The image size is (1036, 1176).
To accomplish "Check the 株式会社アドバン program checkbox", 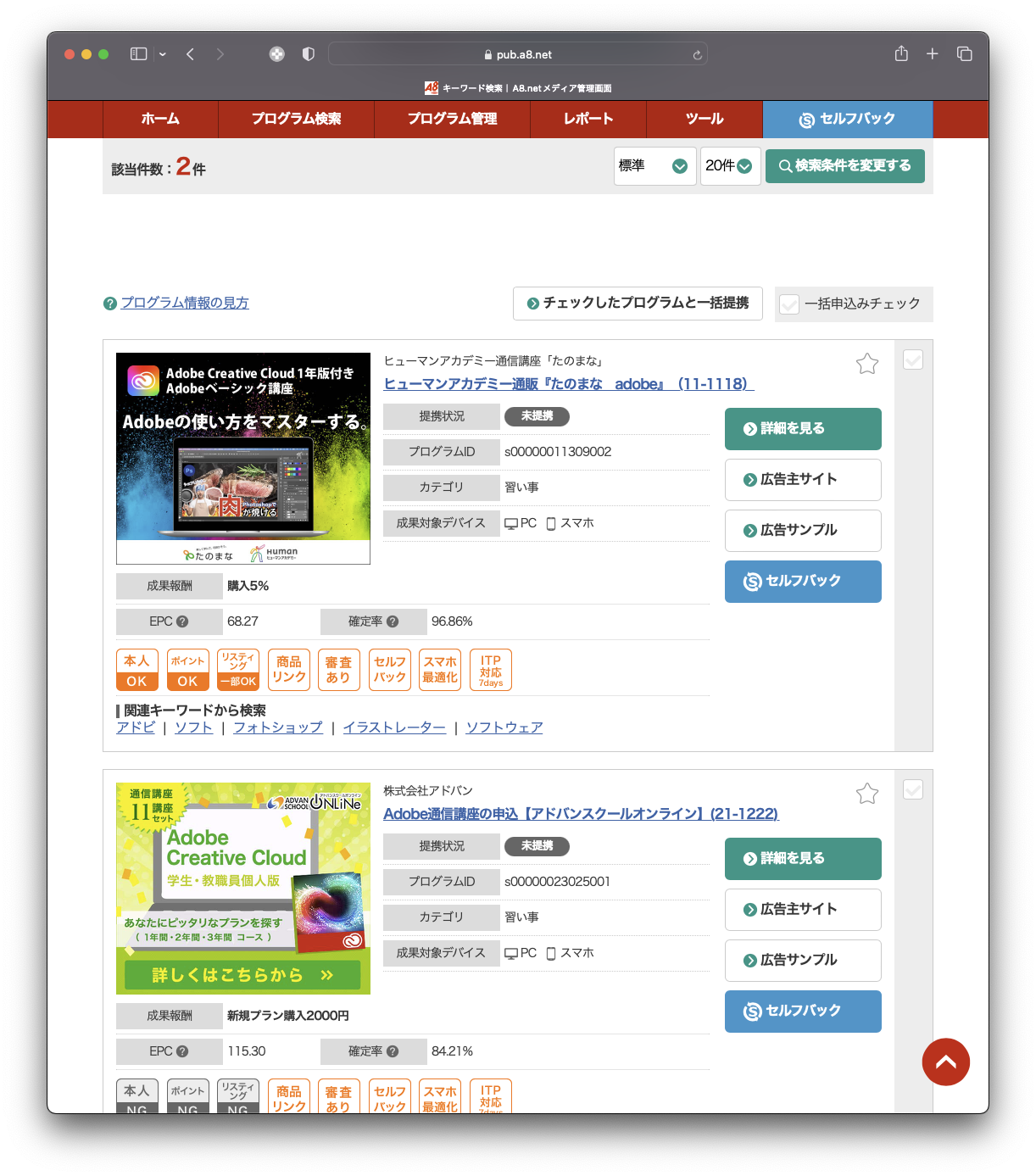I will [913, 789].
